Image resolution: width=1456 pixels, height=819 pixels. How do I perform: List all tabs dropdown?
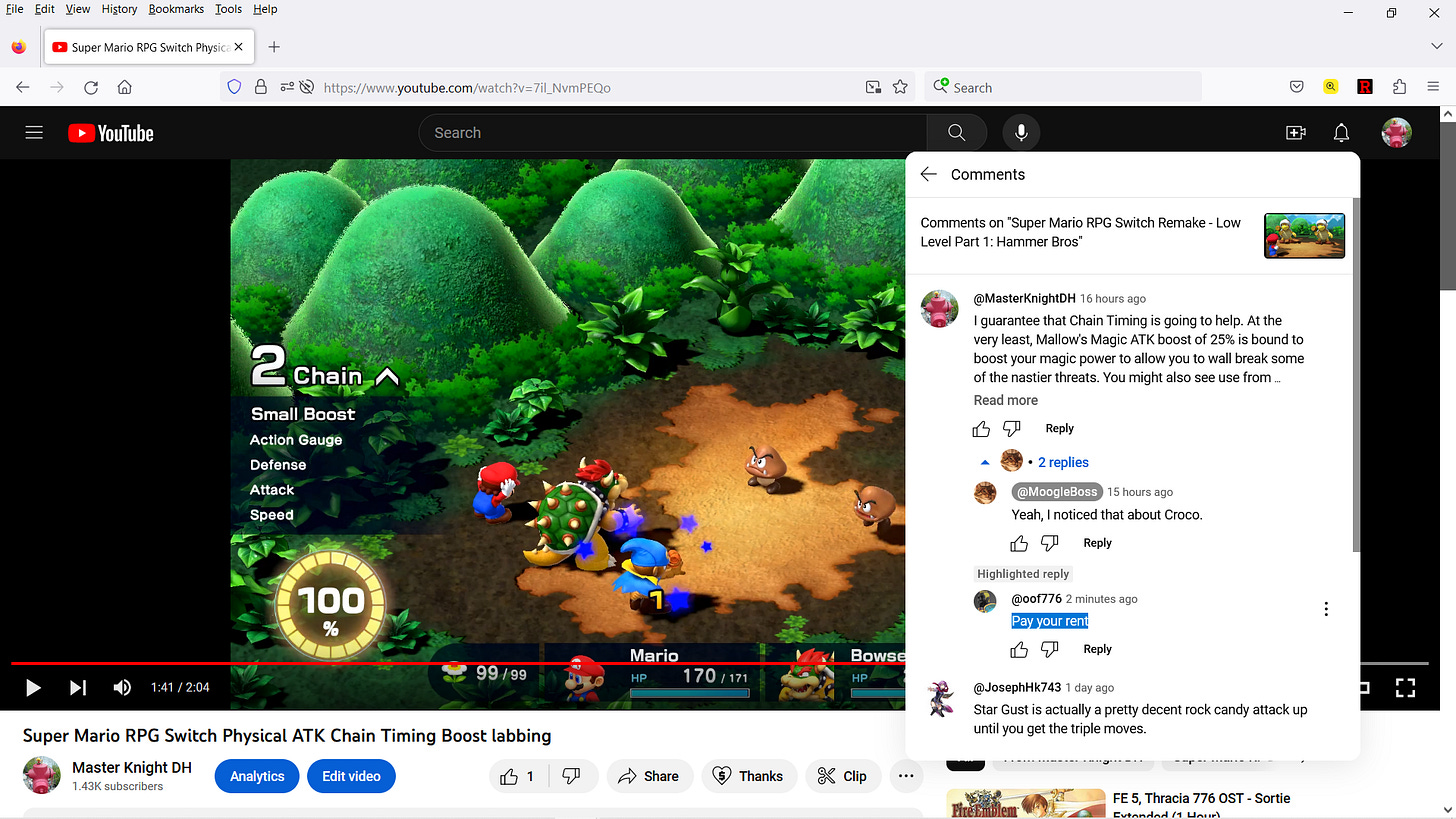(1436, 47)
